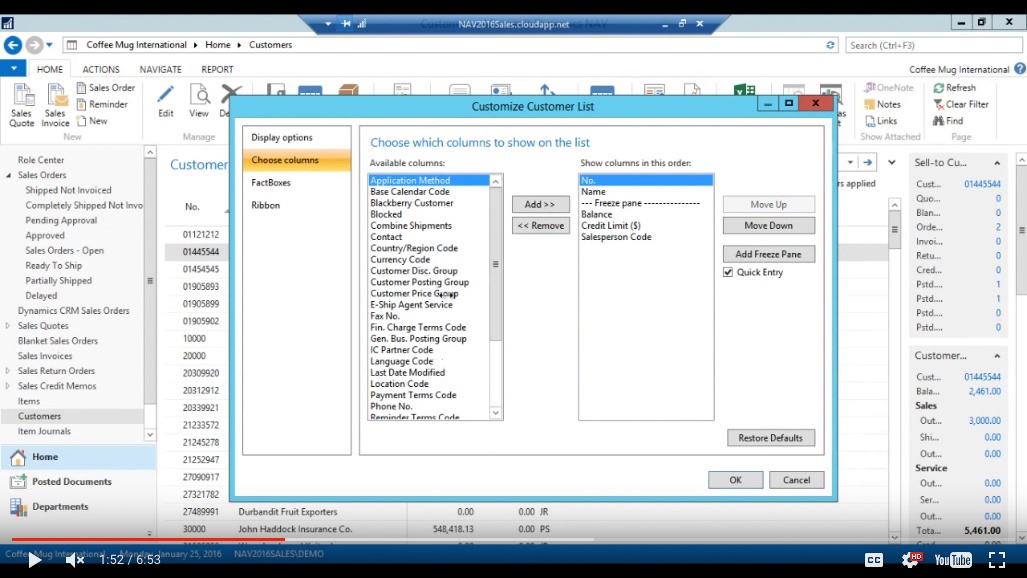Click inside the Search Ctrl+F3 field
Viewport: 1027px width, 578px height.
point(930,44)
